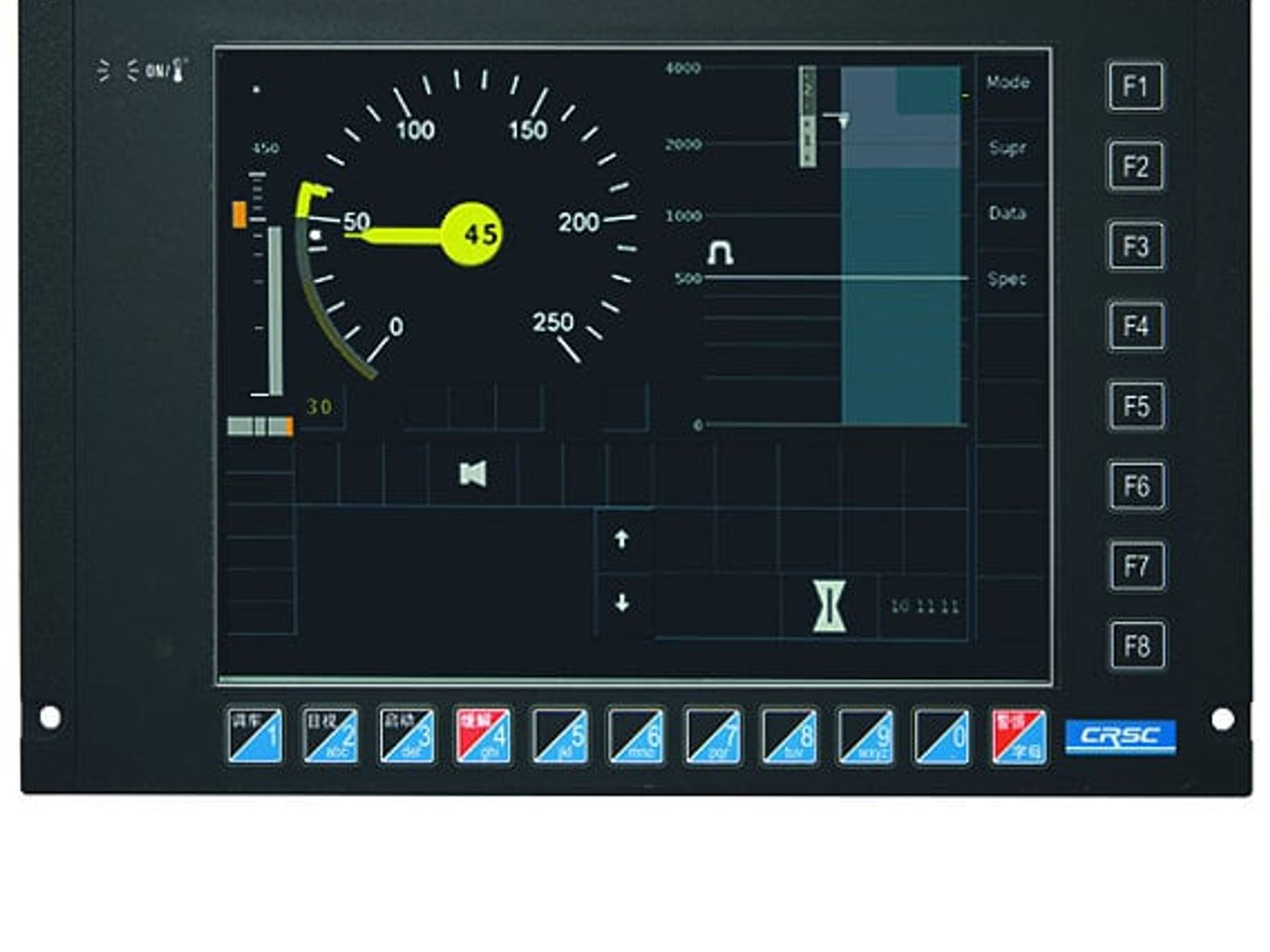Click the 150 mark on the speed dial
The image size is (1270, 952).
528,131
